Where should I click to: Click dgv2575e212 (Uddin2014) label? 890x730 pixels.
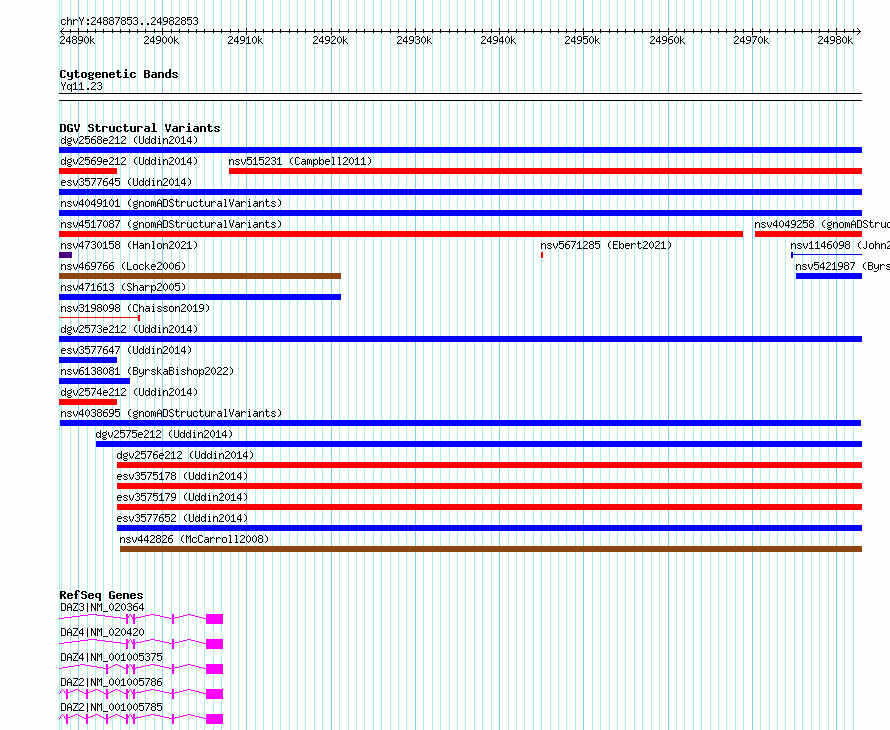165,434
